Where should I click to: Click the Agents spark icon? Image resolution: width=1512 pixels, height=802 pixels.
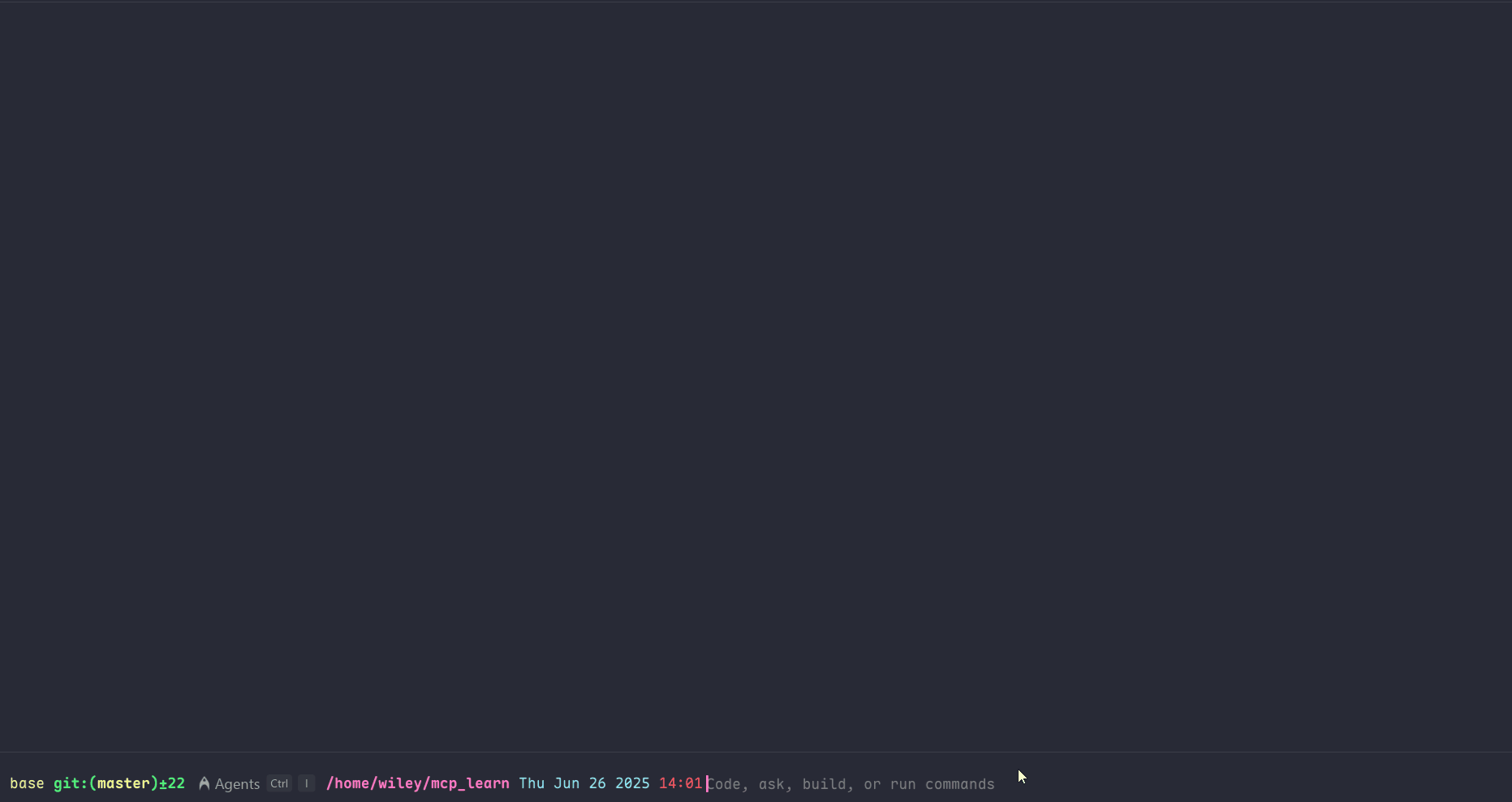point(204,783)
